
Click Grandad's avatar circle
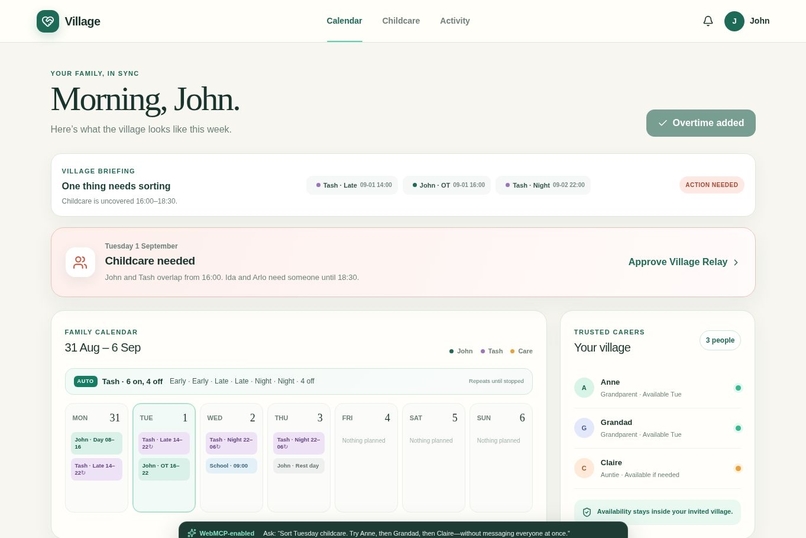point(584,428)
